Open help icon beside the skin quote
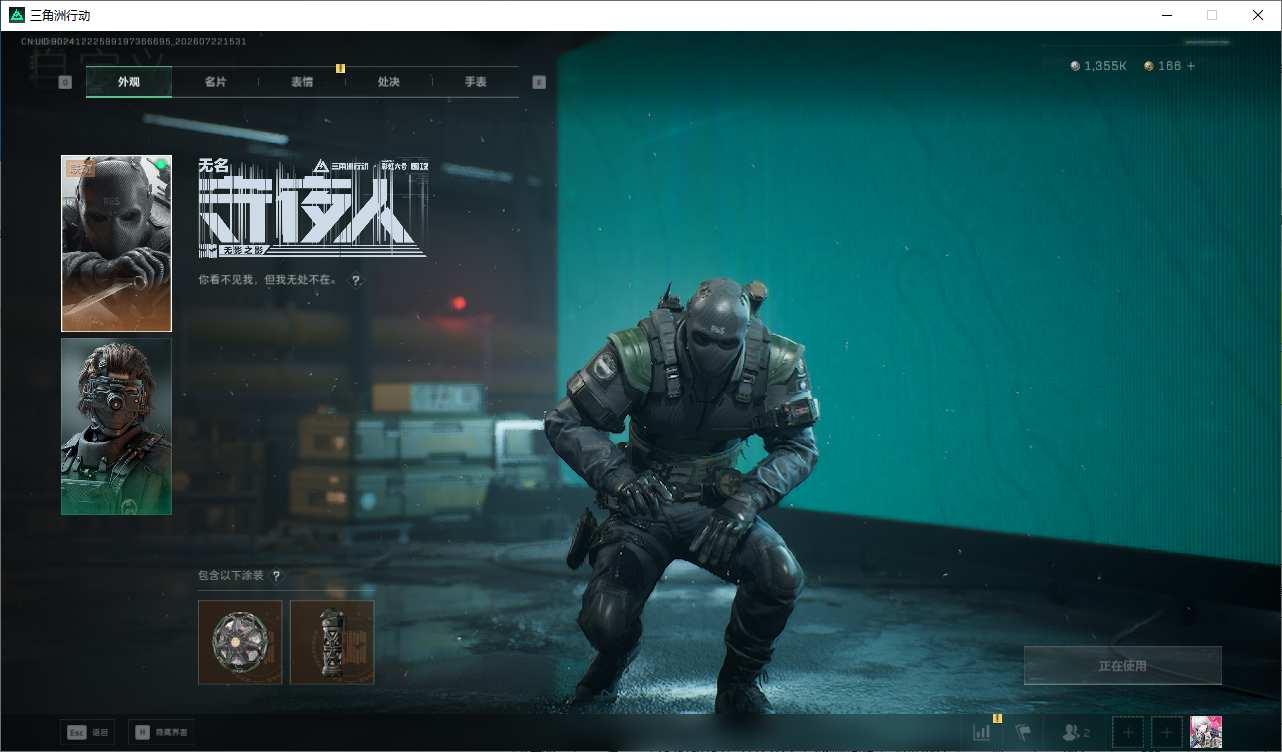The image size is (1282, 752). point(356,281)
